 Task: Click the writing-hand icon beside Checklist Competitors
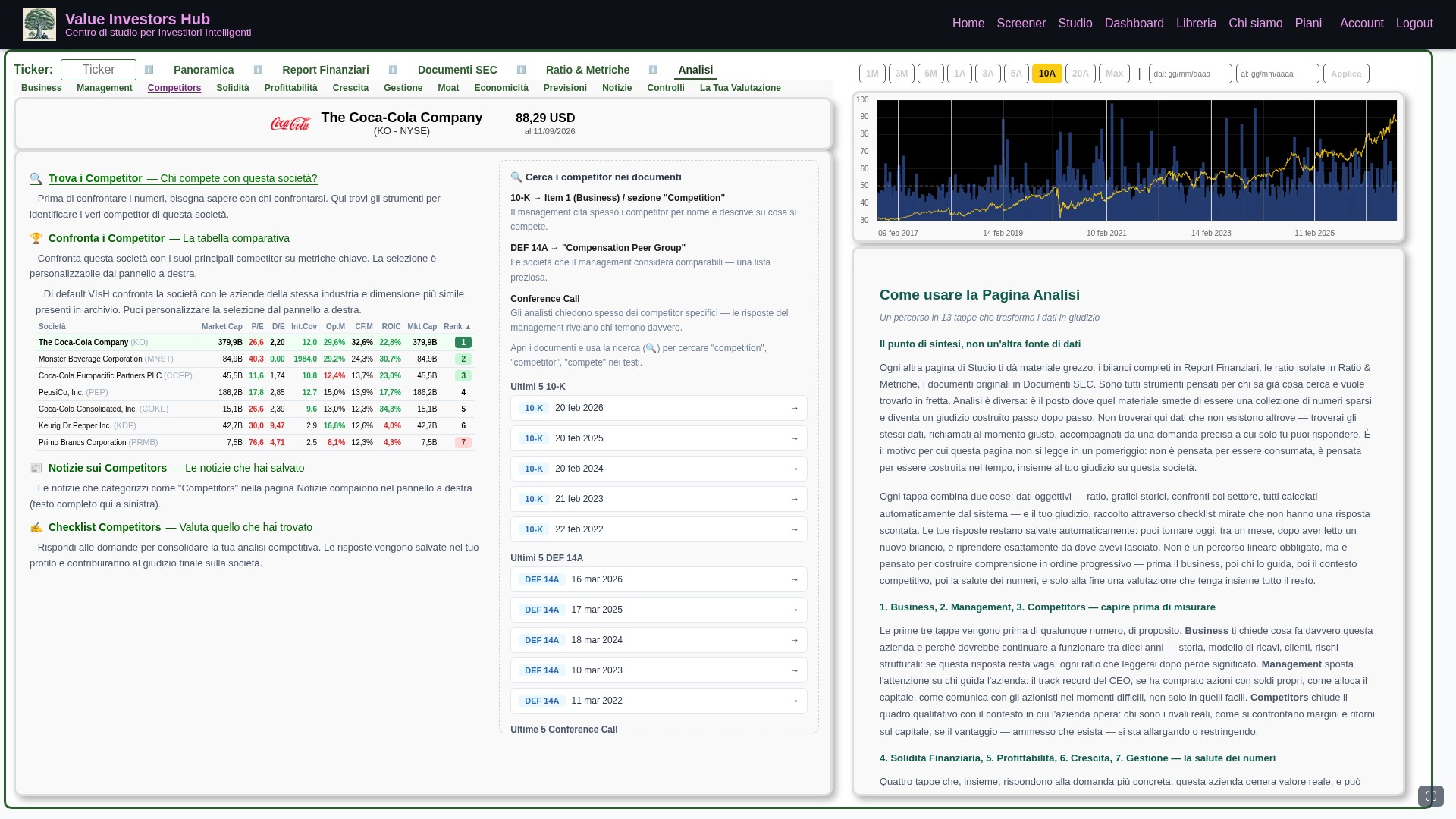(36, 527)
